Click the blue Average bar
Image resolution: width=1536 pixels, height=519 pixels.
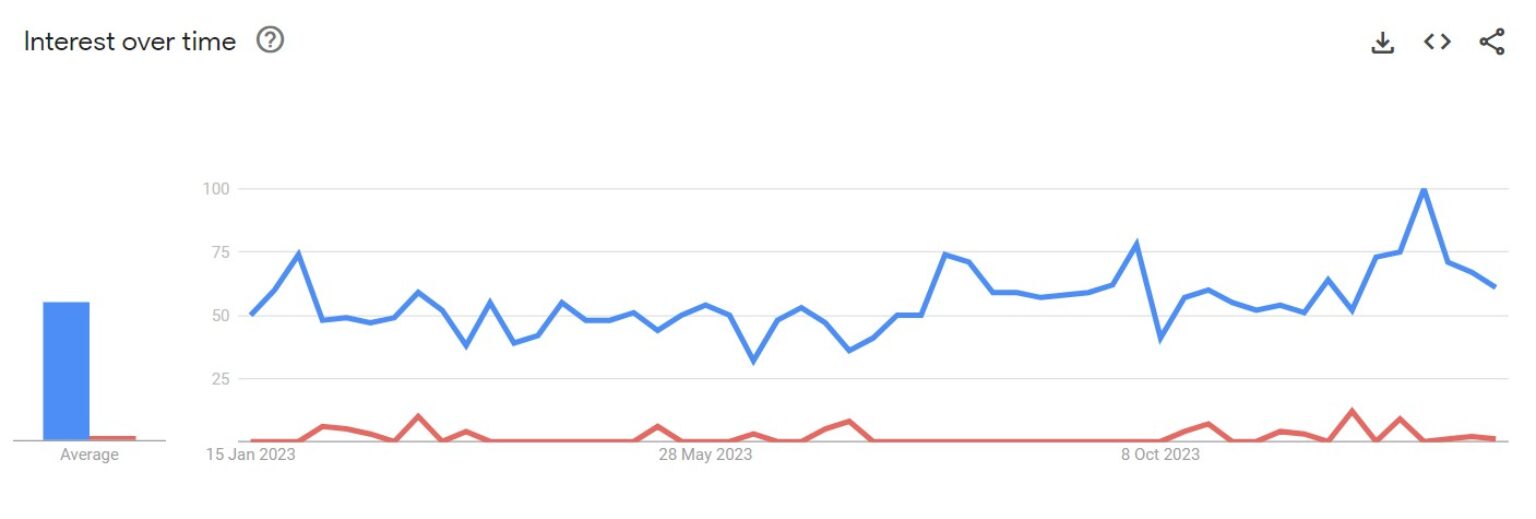(66, 370)
